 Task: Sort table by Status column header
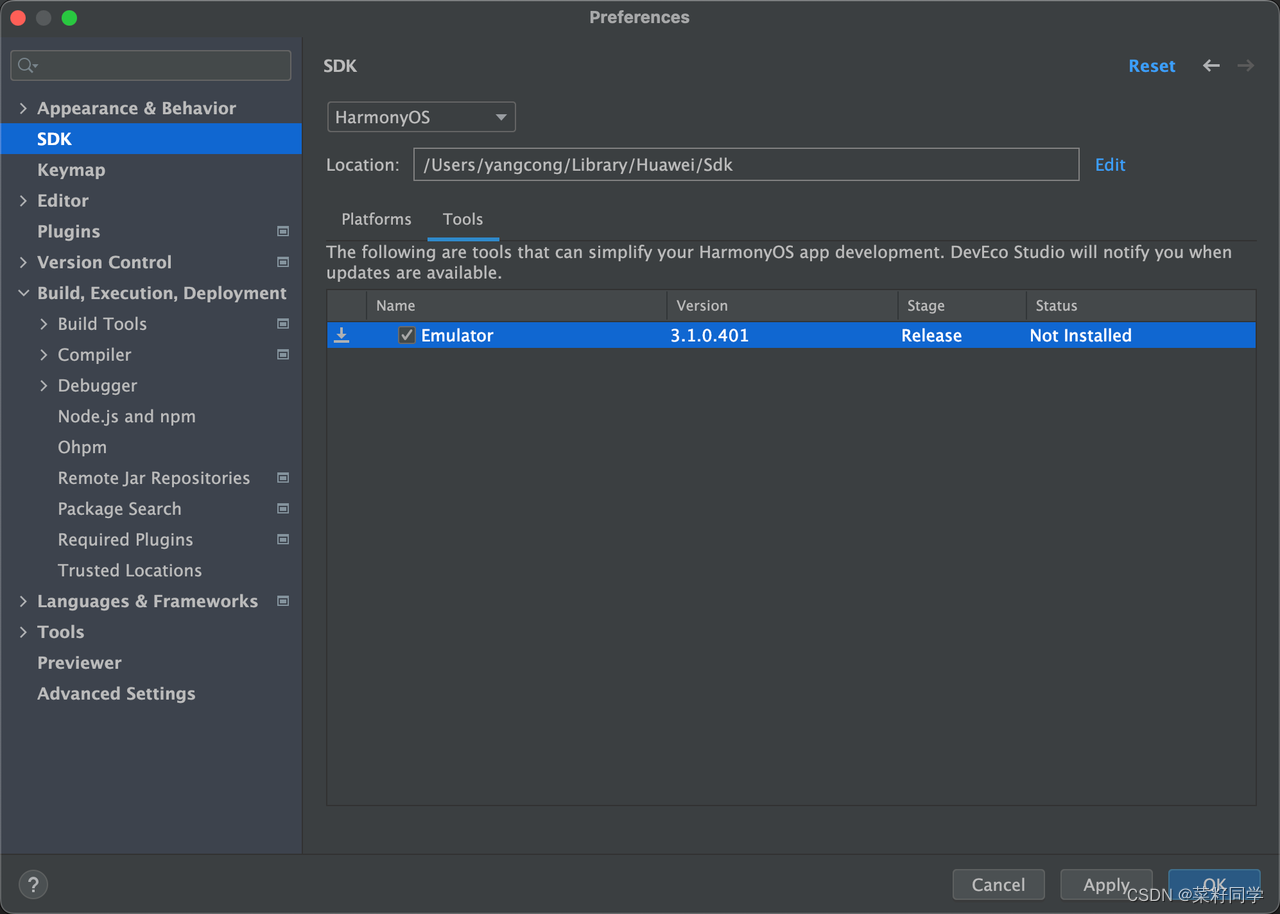[1141, 306]
